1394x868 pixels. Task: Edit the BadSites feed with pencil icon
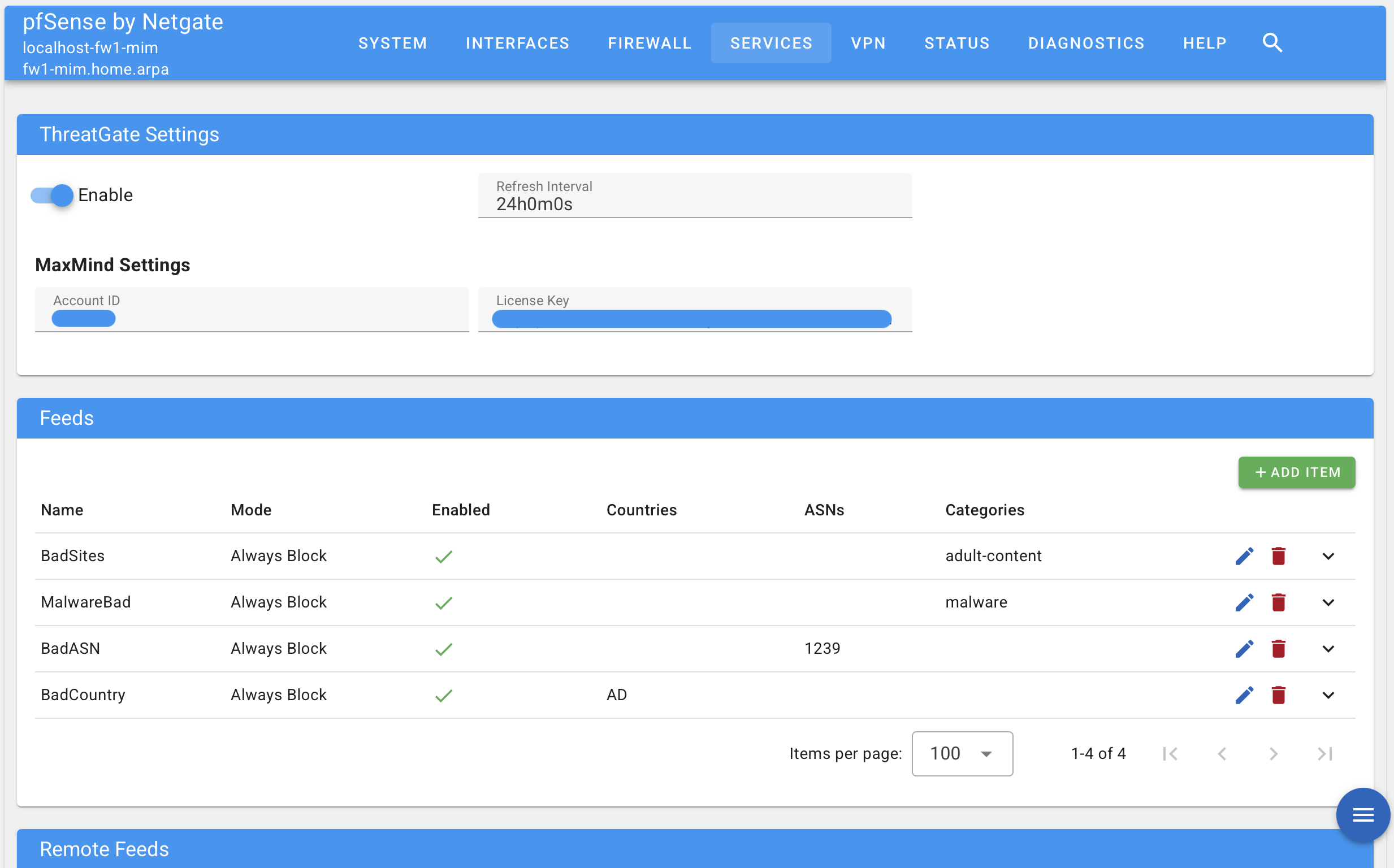[1244, 555]
